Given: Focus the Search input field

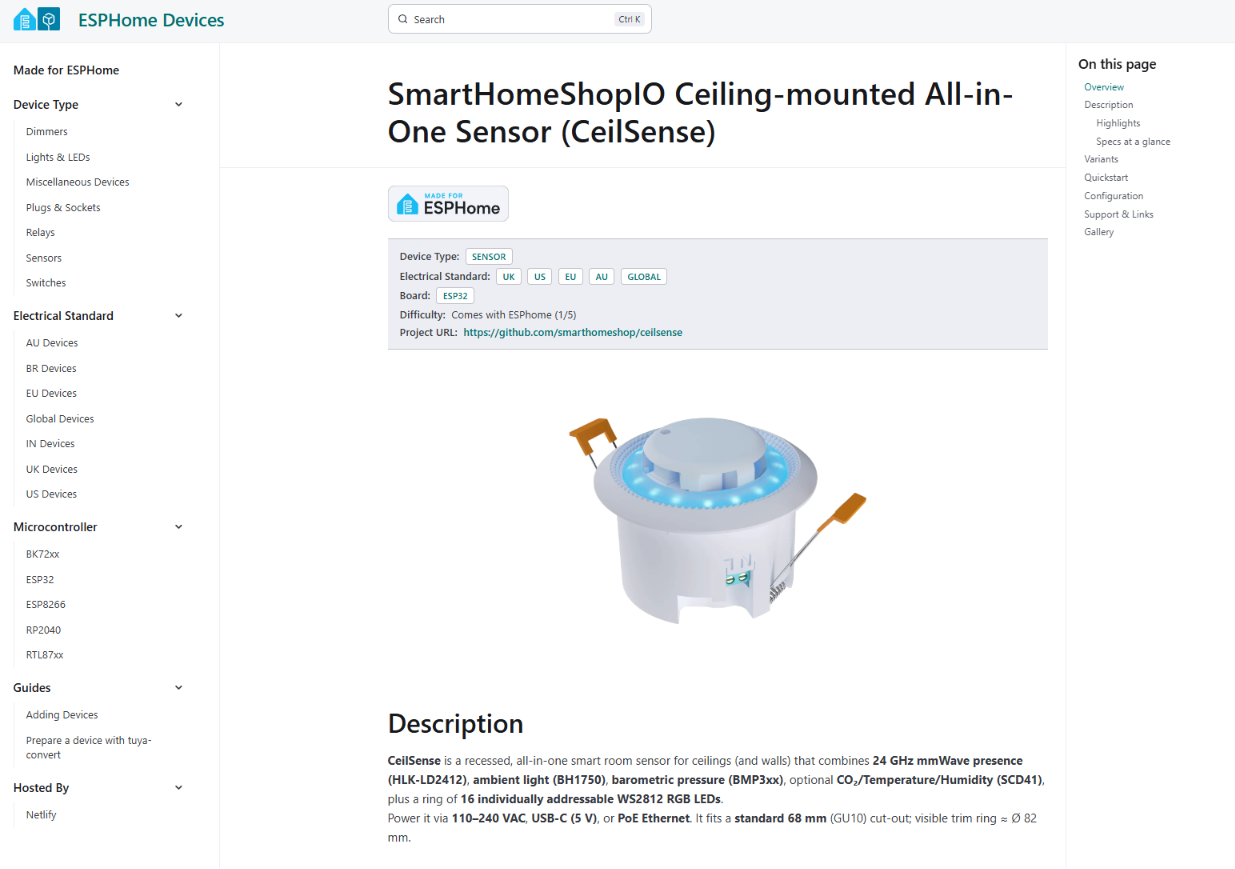Looking at the screenshot, I should tap(520, 19).
